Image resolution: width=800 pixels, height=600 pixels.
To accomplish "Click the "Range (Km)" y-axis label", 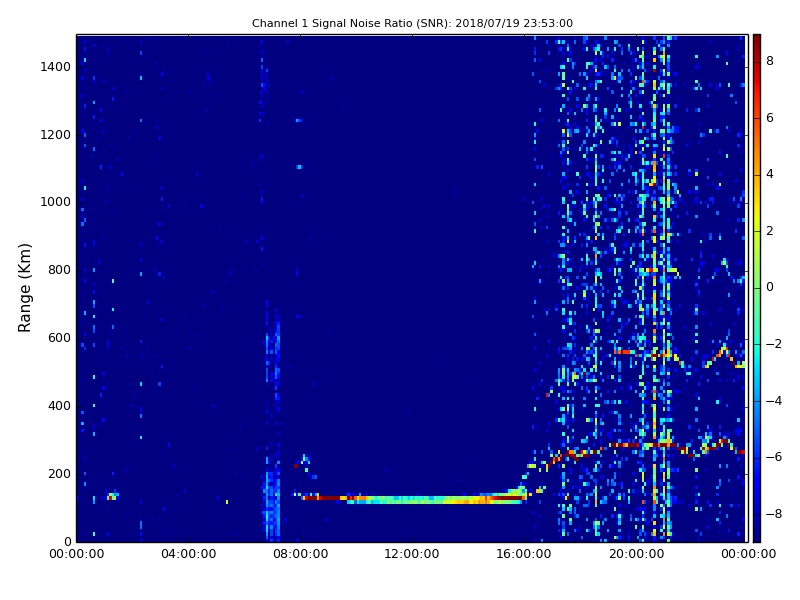I will pyautogui.click(x=24, y=288).
